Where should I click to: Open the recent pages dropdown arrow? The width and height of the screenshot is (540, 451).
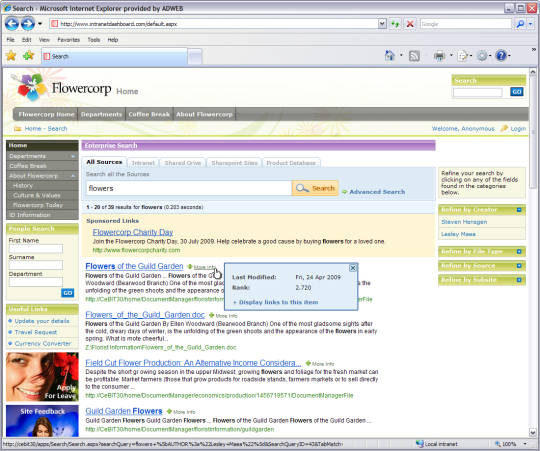40,24
